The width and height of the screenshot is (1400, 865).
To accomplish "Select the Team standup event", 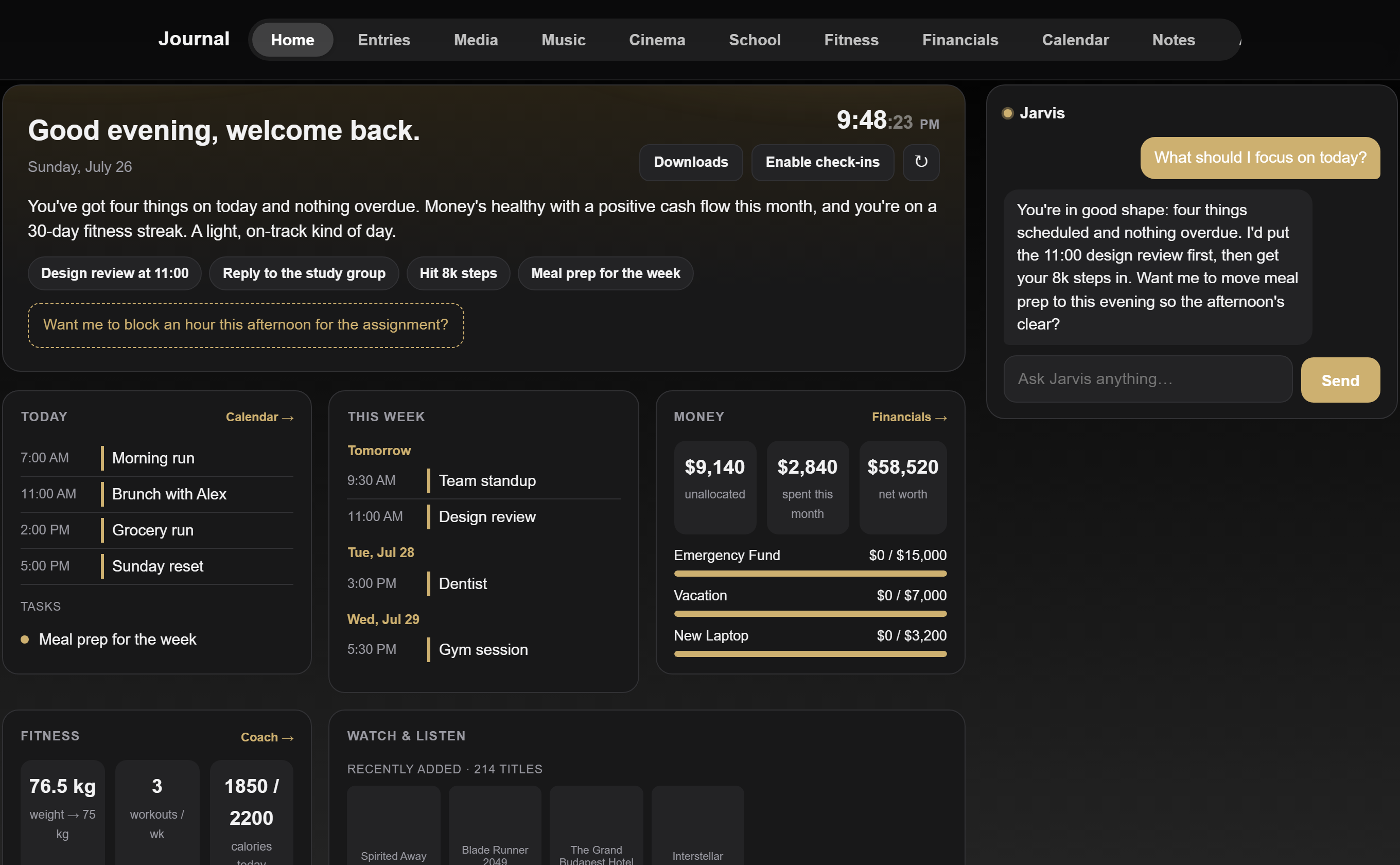I will 483,480.
